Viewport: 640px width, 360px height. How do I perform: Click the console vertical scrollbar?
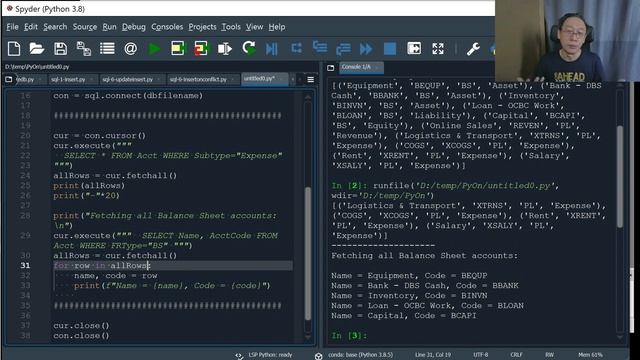coord(620,176)
